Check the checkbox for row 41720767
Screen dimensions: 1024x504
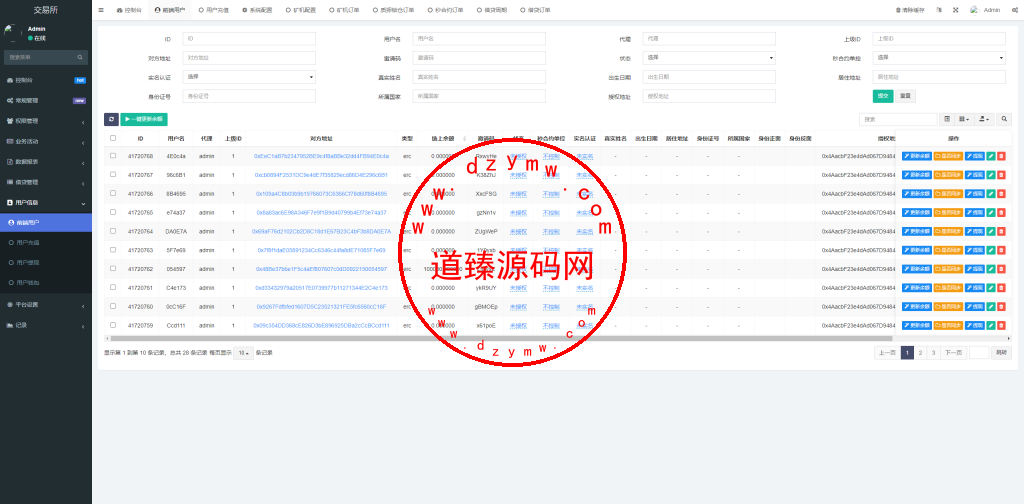113,175
